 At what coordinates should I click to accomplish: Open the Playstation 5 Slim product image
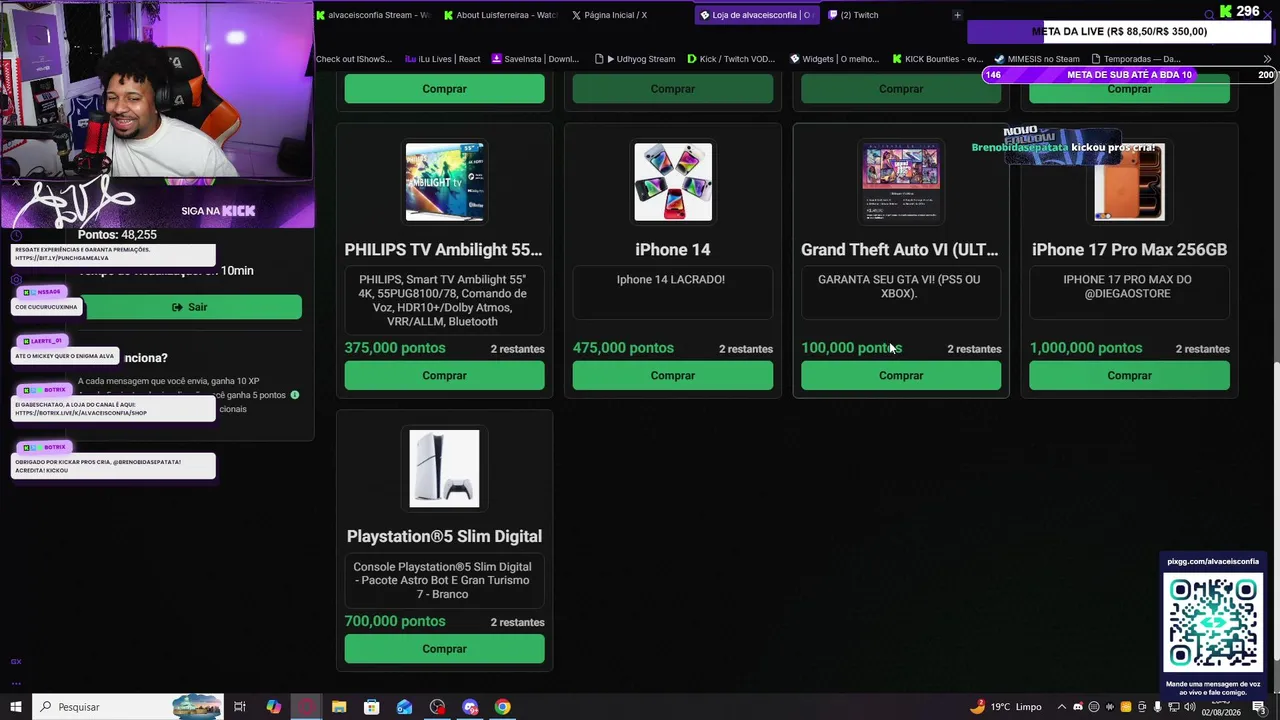[445, 468]
